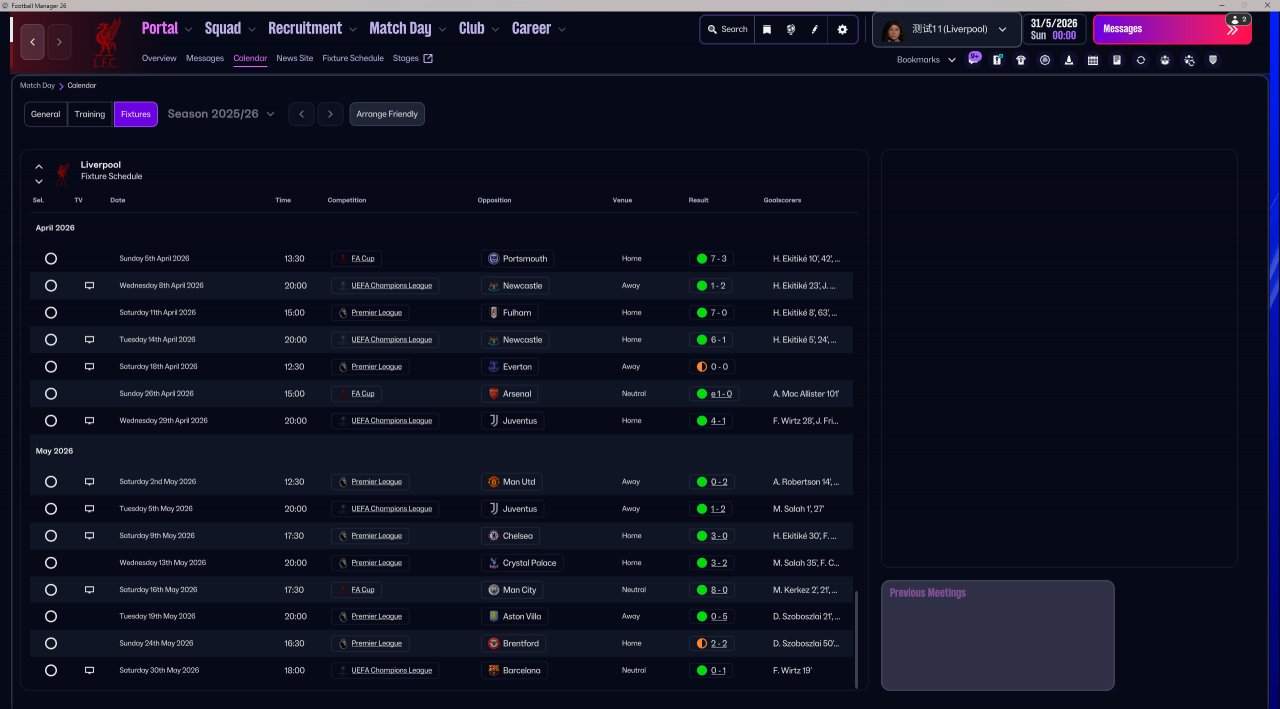Click the Liverpool club crest in header
1280x709 pixels.
[x=108, y=43]
